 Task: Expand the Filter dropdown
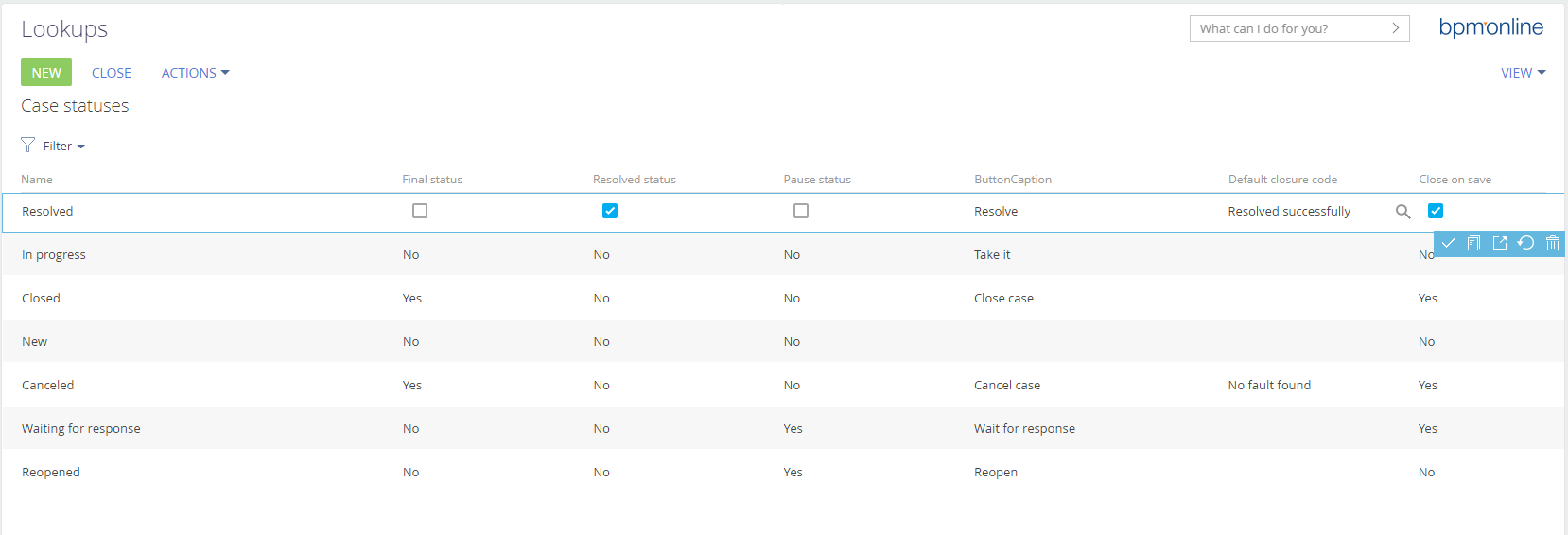(63, 146)
